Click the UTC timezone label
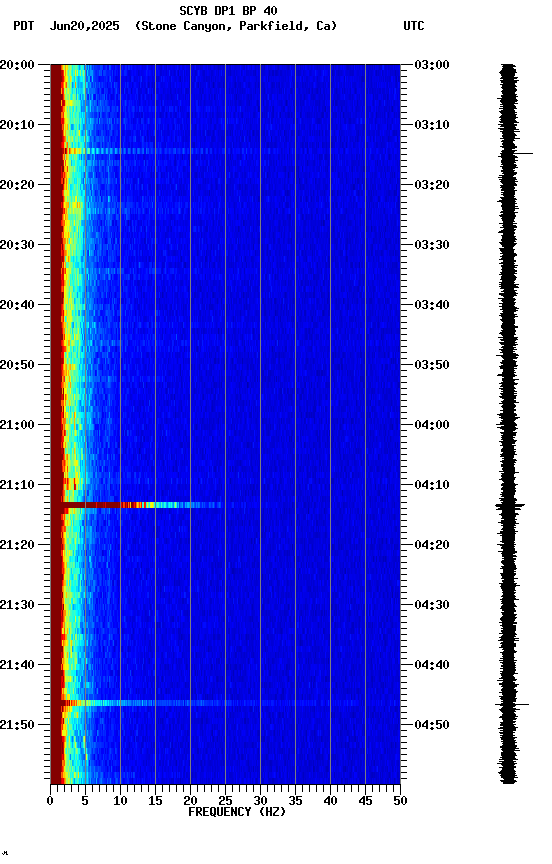Viewport: 552px width, 864px height. 414,26
